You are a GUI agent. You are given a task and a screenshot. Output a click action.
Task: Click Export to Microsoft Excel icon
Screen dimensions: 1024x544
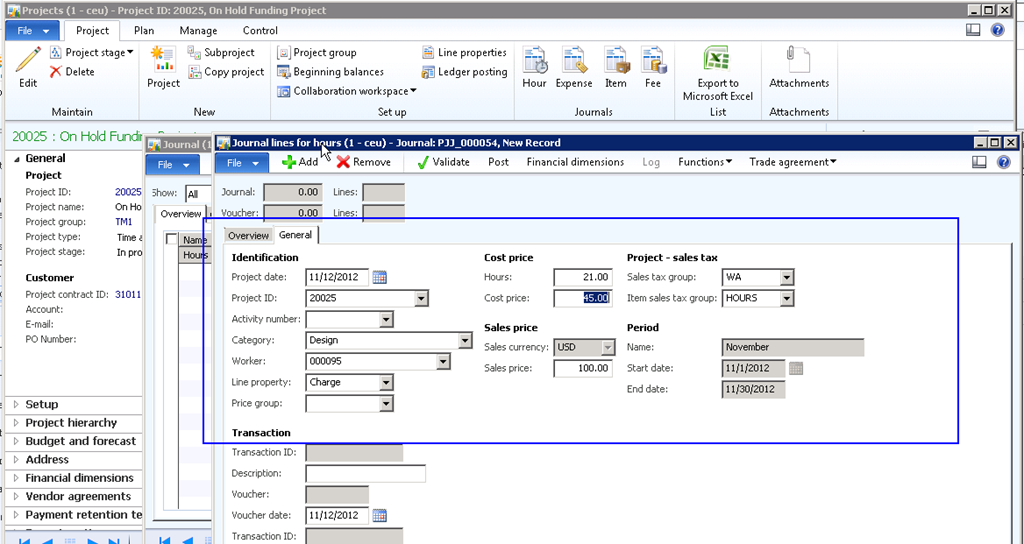(x=717, y=59)
